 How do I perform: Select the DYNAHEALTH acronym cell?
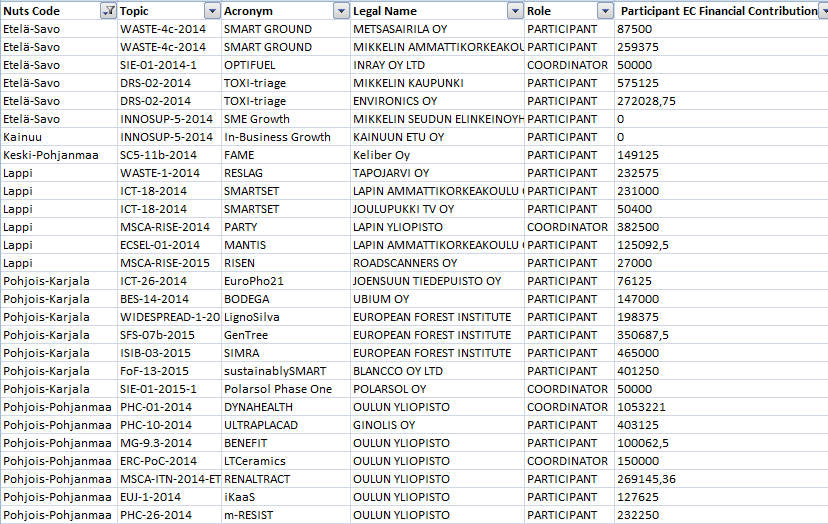[x=286, y=407]
